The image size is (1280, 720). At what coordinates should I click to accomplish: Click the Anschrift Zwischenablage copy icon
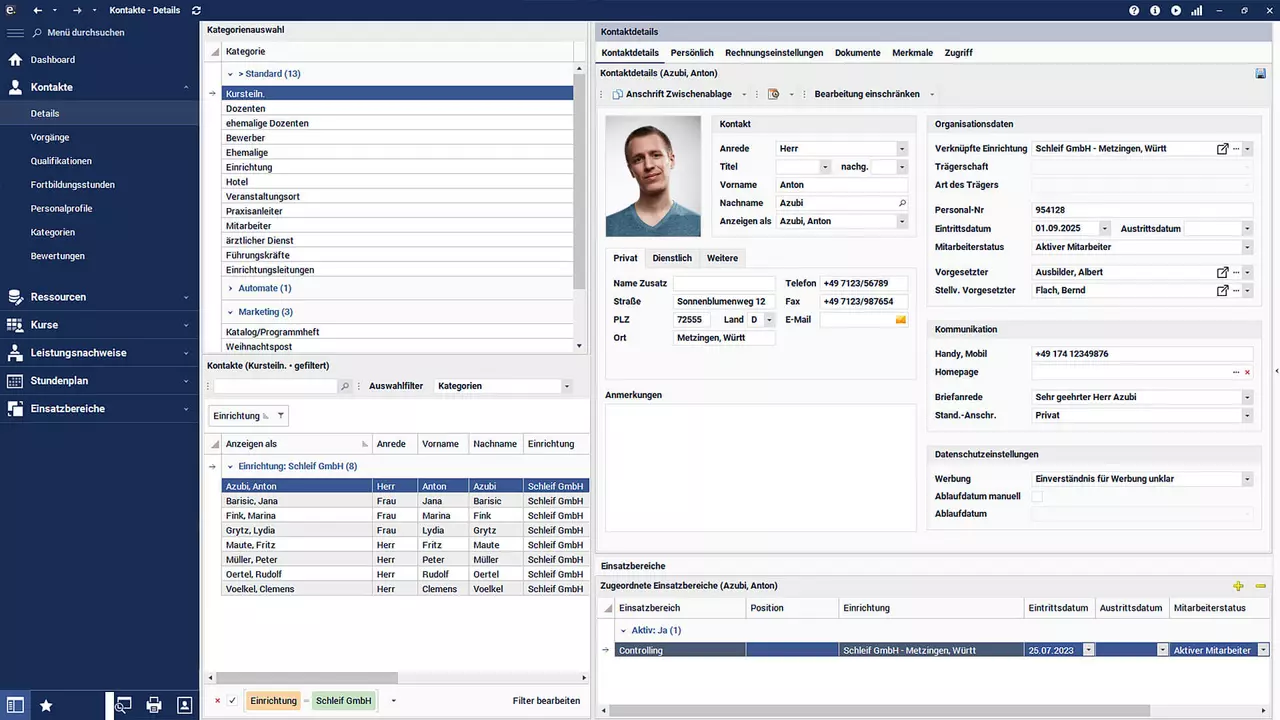pyautogui.click(x=617, y=94)
